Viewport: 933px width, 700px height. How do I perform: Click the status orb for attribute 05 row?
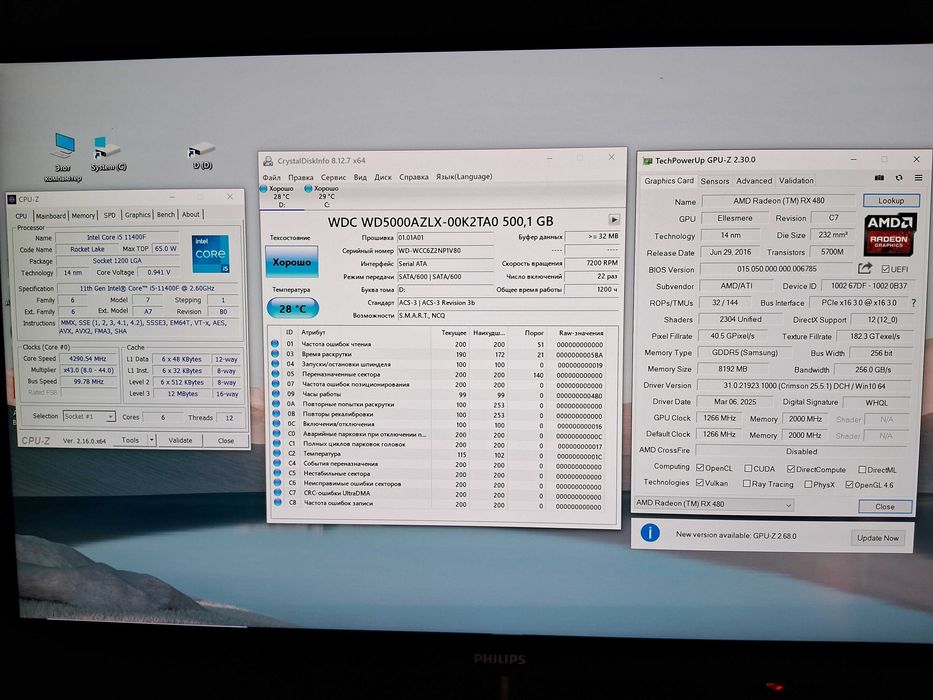[275, 374]
